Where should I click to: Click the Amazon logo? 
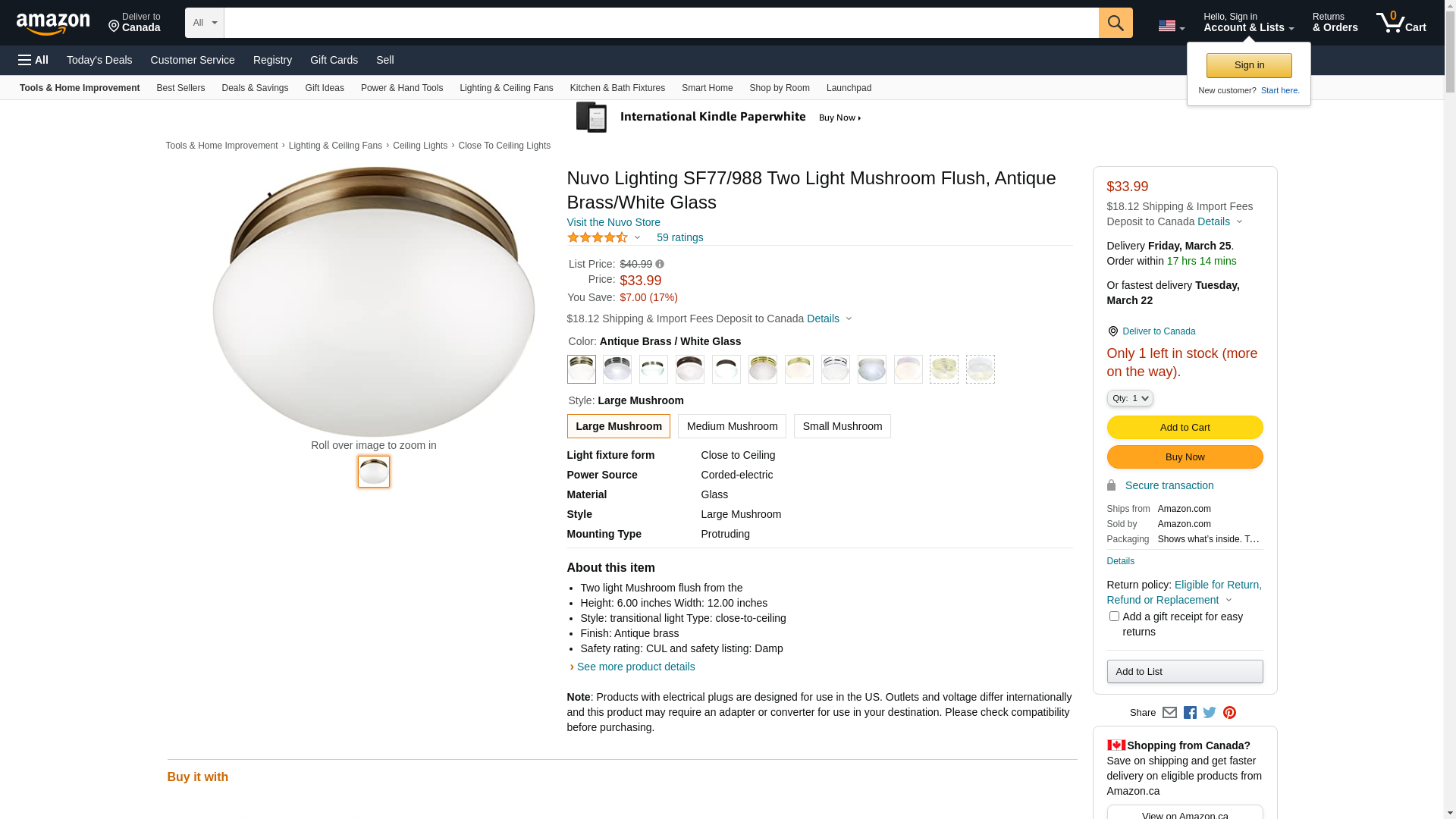coord(53,24)
